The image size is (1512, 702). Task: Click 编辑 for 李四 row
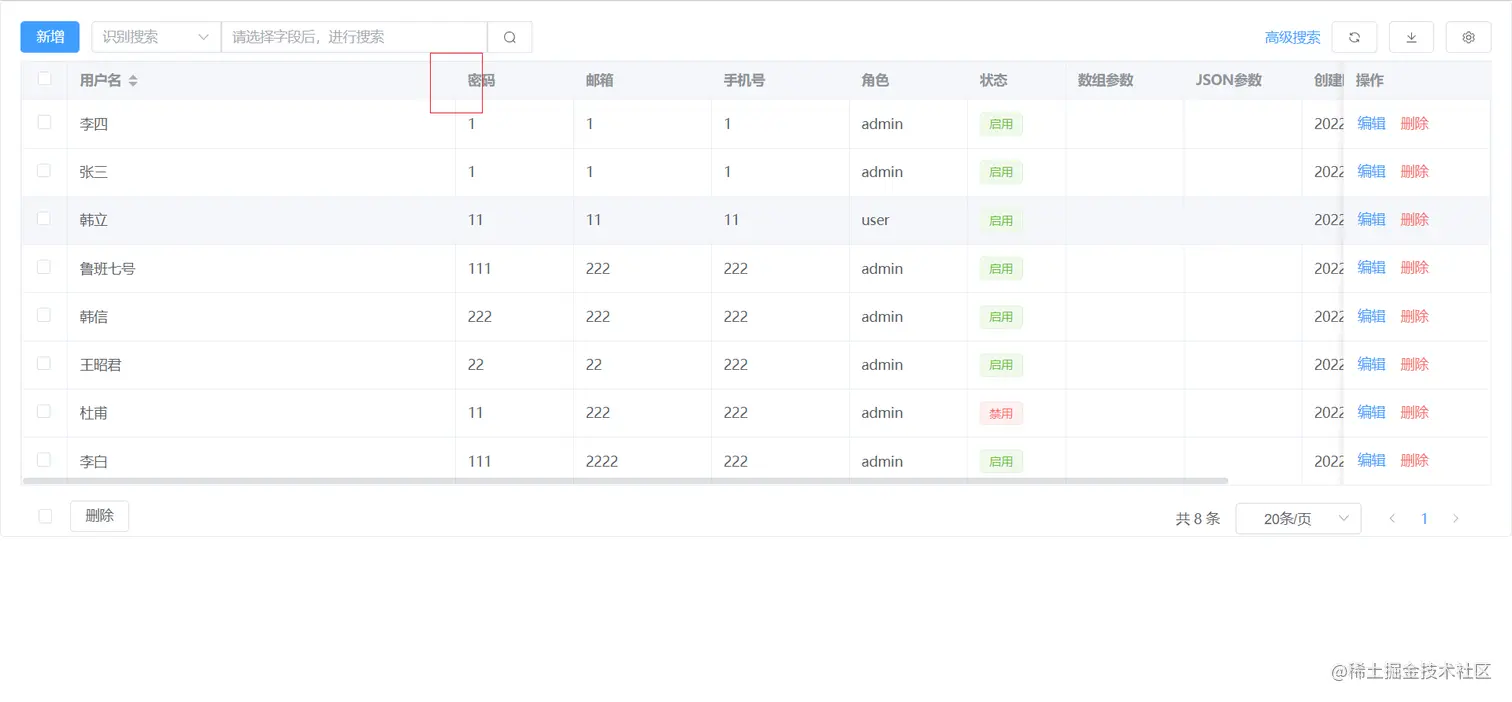[1371, 123]
